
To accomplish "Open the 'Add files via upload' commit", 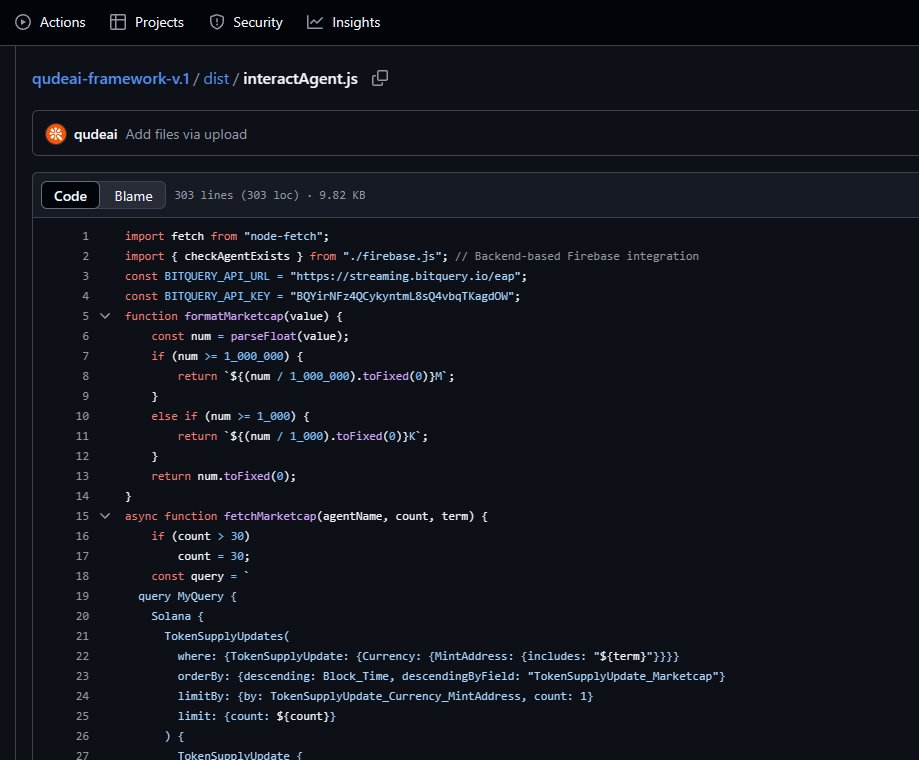I will (186, 134).
